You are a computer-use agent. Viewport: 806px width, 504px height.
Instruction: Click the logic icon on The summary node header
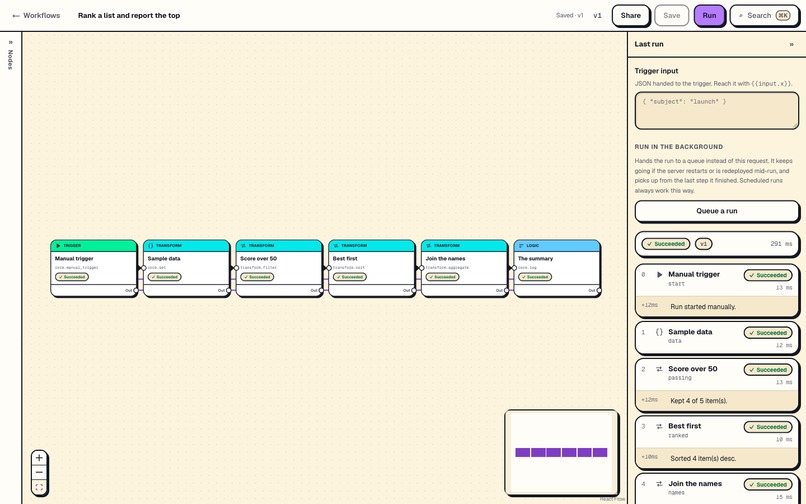[x=521, y=246]
